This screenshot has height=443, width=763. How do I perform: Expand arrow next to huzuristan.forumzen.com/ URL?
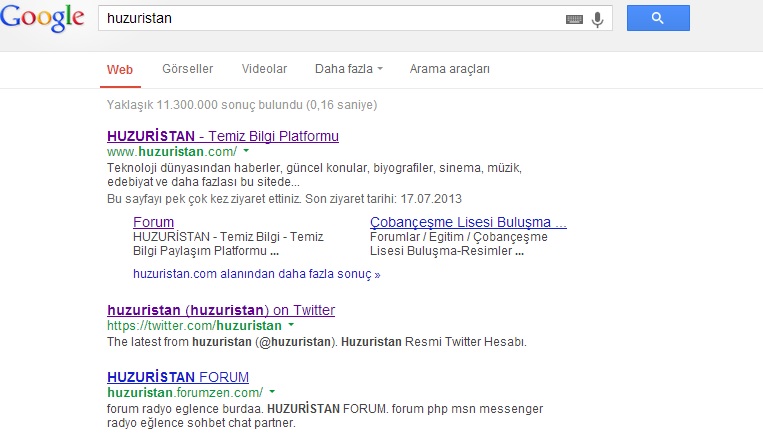click(x=272, y=391)
